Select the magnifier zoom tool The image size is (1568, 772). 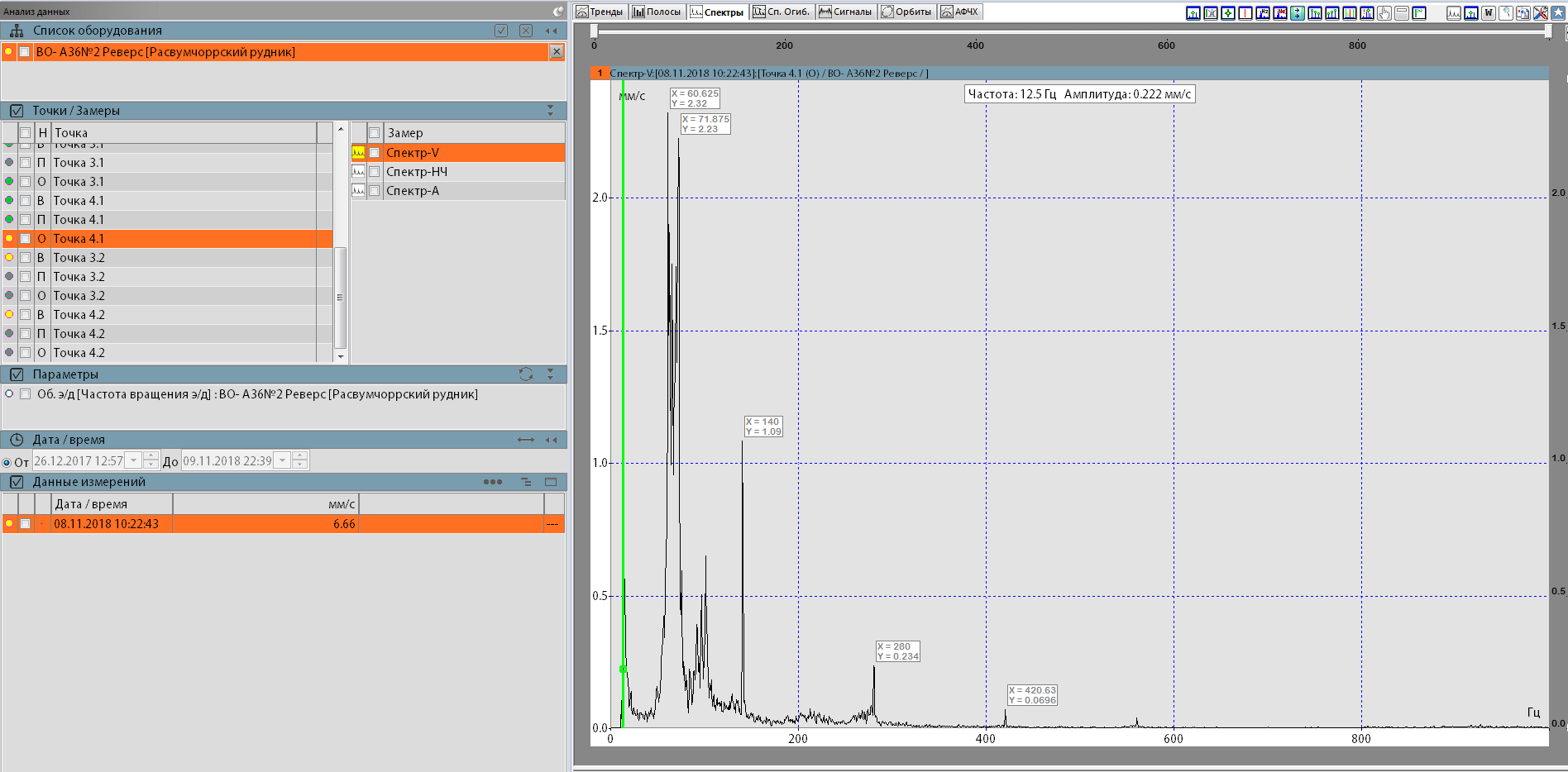tap(1506, 13)
